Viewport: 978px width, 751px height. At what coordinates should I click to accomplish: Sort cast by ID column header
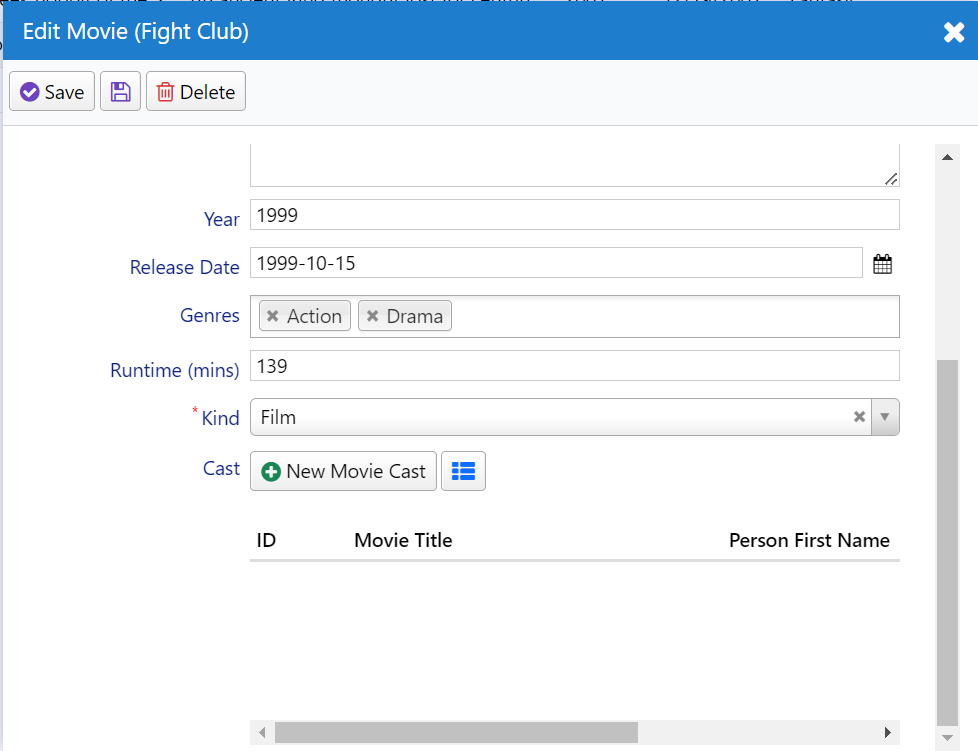(266, 540)
